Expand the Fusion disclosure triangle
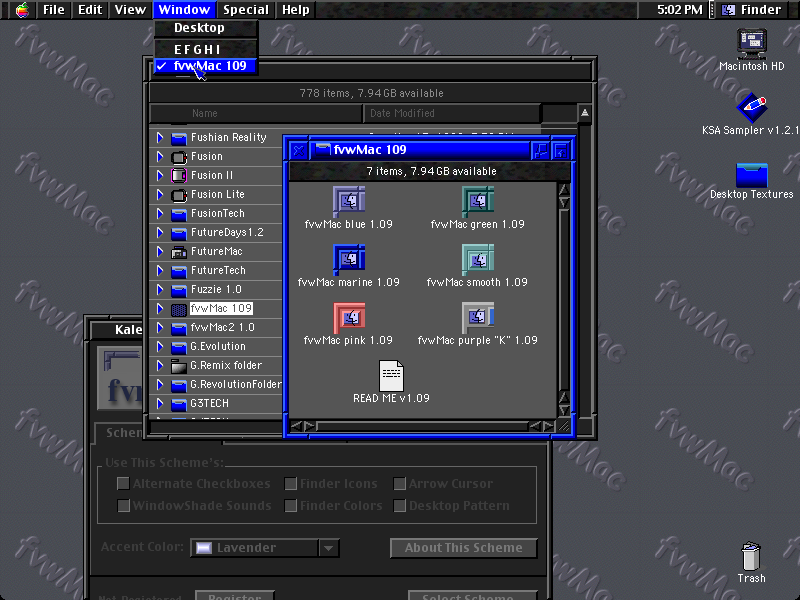This screenshot has width=800, height=600. (x=160, y=157)
